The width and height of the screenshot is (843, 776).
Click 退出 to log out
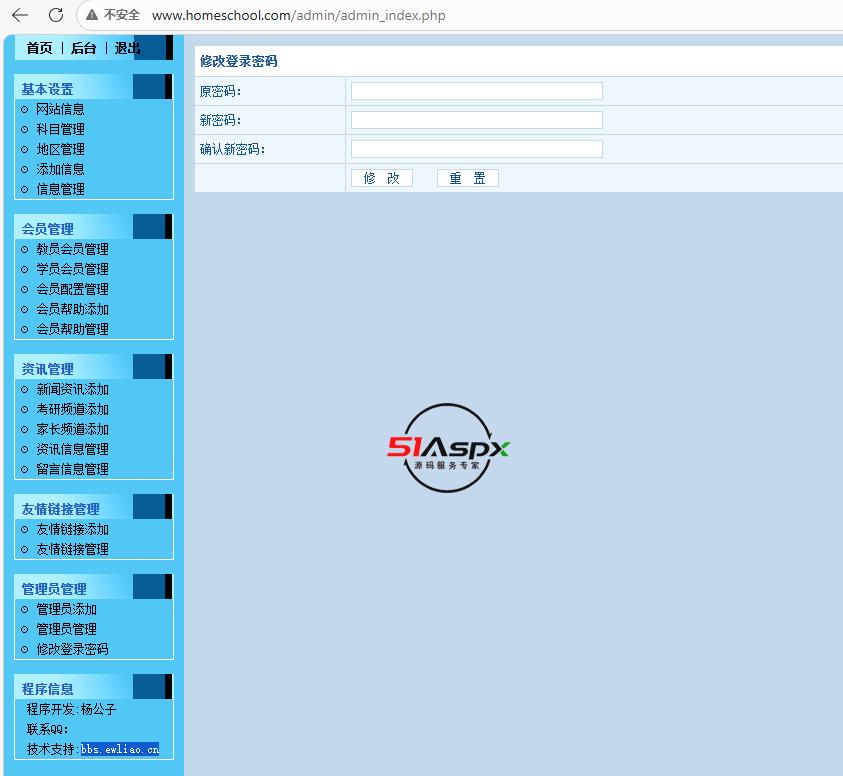[127, 48]
